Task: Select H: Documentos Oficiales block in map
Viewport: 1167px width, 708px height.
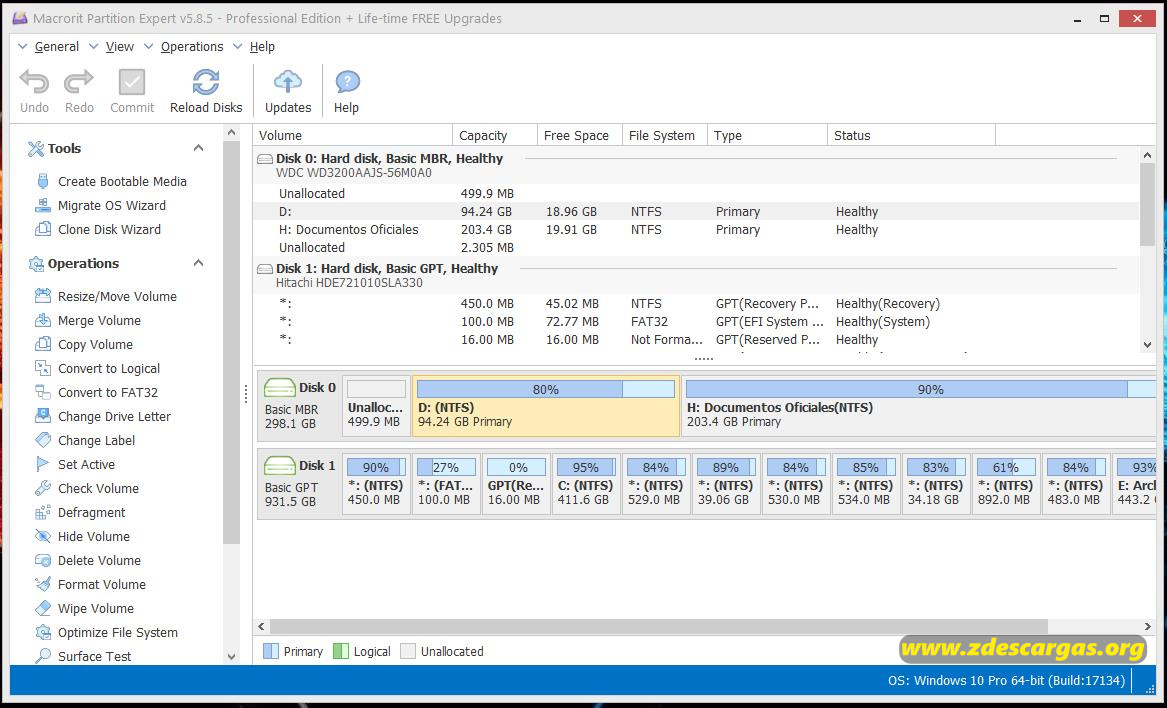Action: point(920,406)
